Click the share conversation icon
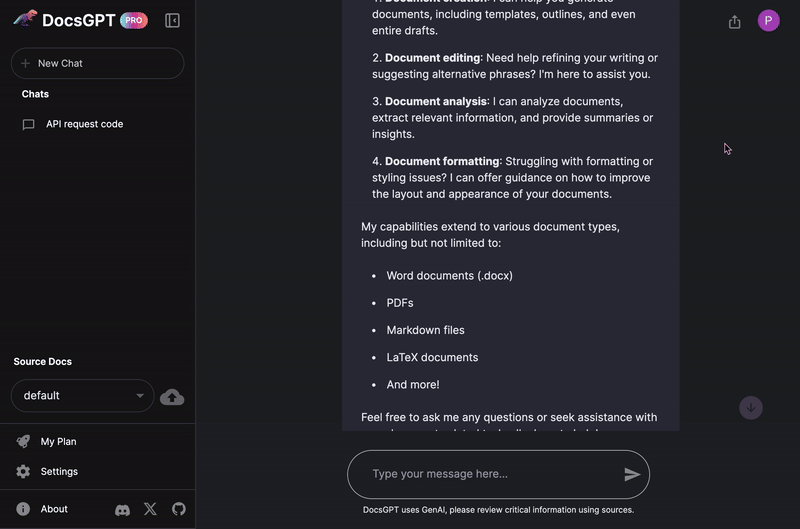 click(x=734, y=21)
